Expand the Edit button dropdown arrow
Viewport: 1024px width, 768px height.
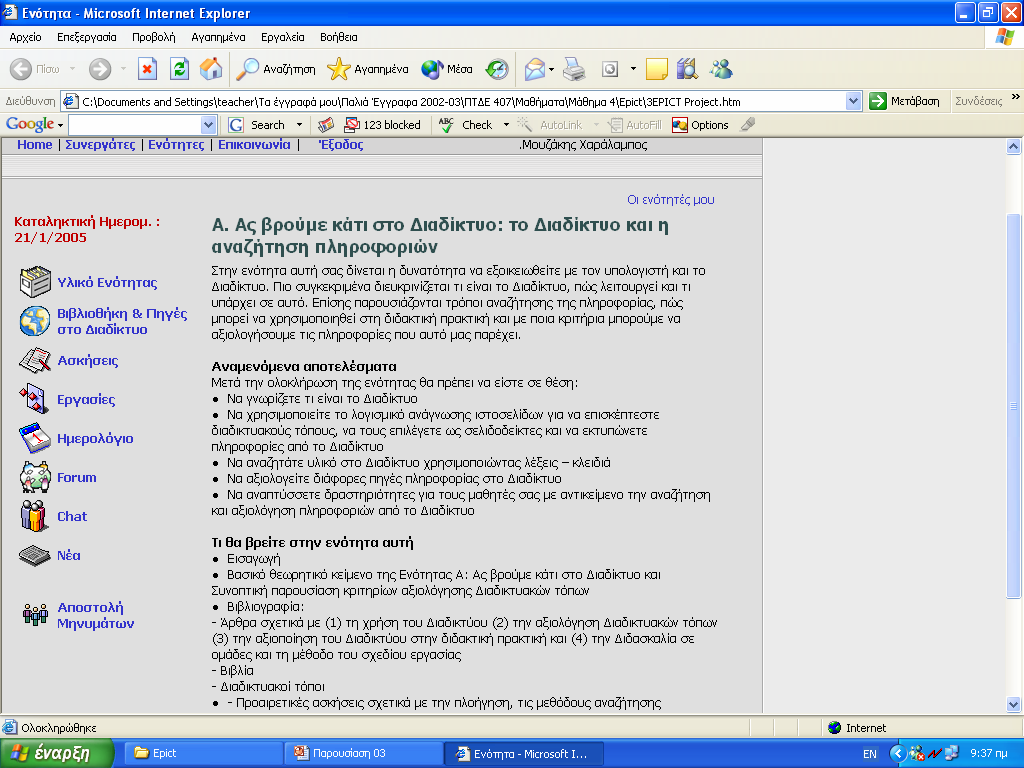pyautogui.click(x=633, y=69)
